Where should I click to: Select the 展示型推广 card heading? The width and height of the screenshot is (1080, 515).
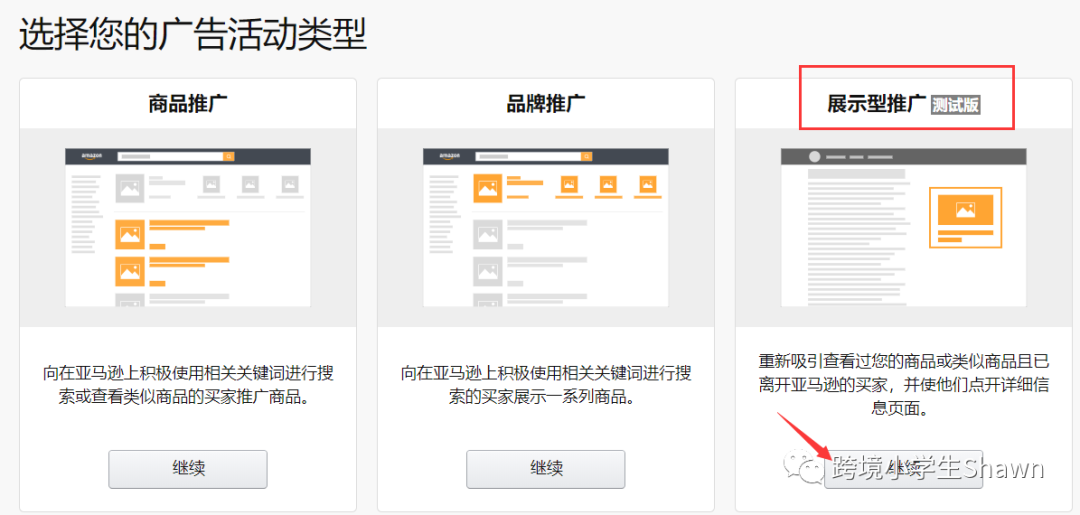[x=876, y=104]
